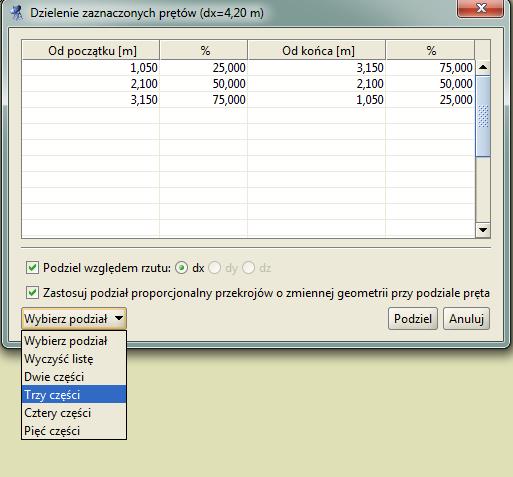The width and height of the screenshot is (513, 477).
Task: Click the app icon in the title bar
Action: coord(16,13)
